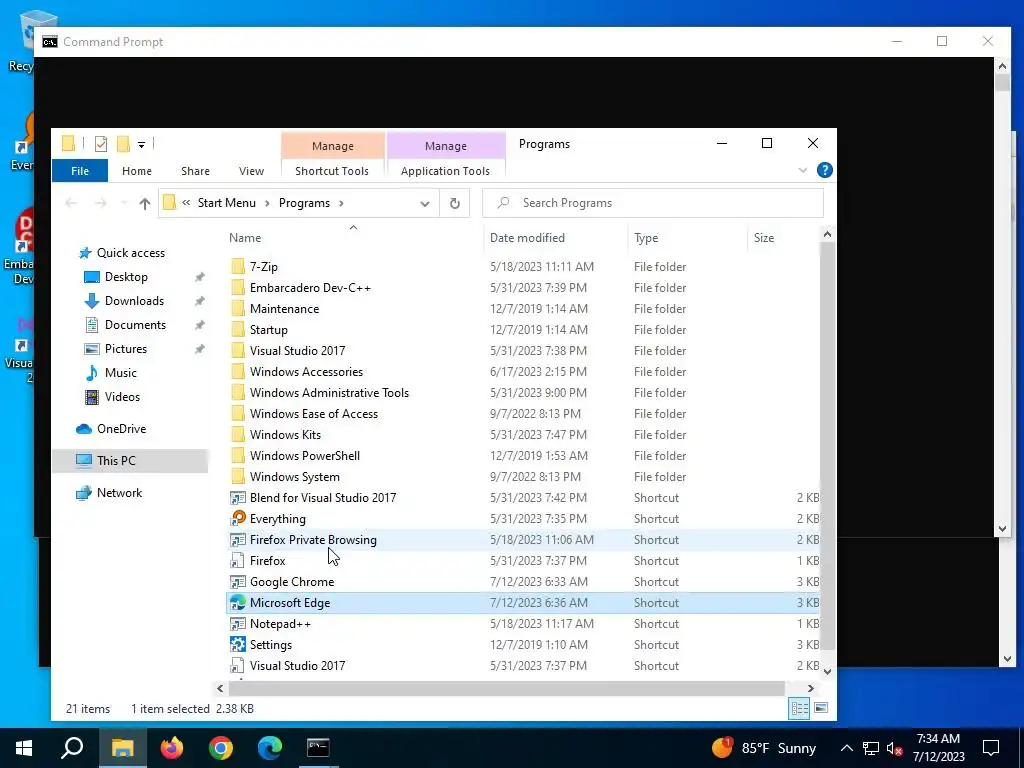Open the File Explorer Help icon
Image resolution: width=1024 pixels, height=768 pixels.
pyautogui.click(x=824, y=170)
